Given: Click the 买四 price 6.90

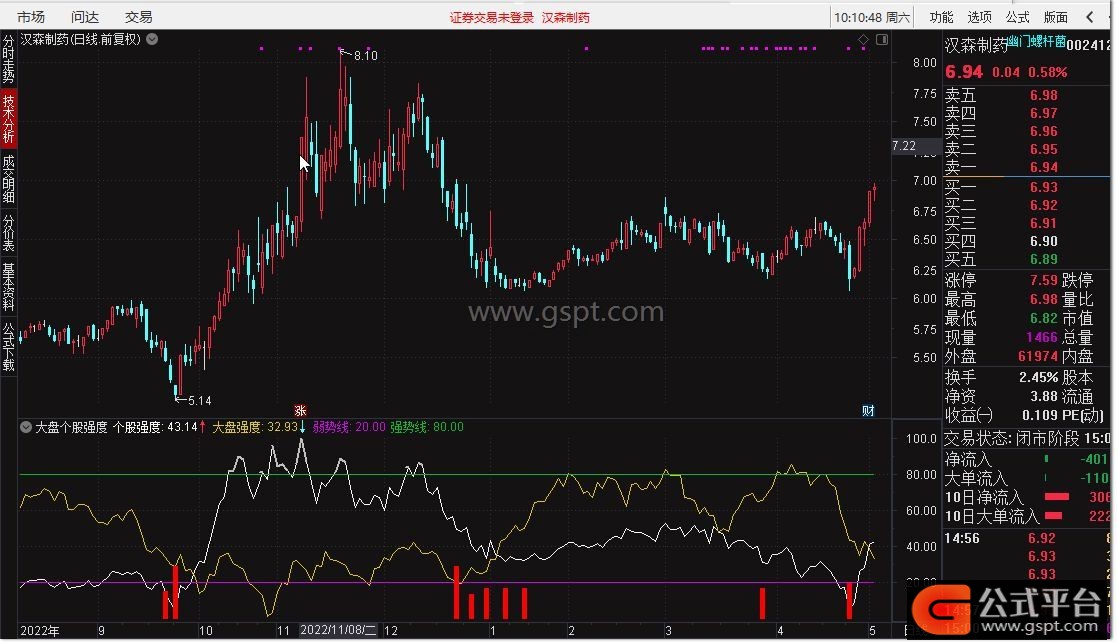Looking at the screenshot, I should [x=1044, y=241].
